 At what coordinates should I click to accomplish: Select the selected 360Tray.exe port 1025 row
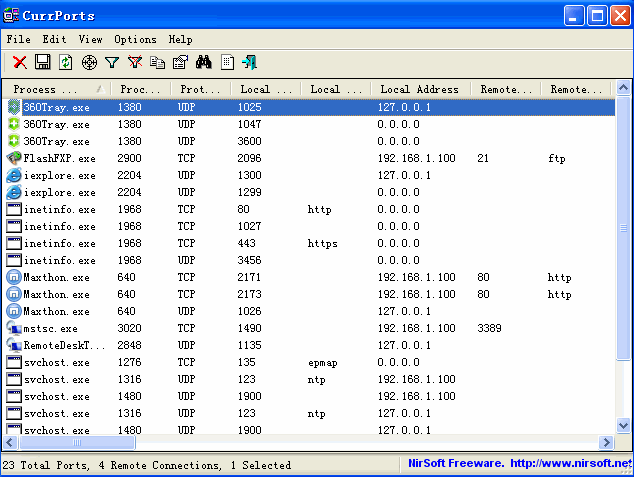pyautogui.click(x=309, y=107)
